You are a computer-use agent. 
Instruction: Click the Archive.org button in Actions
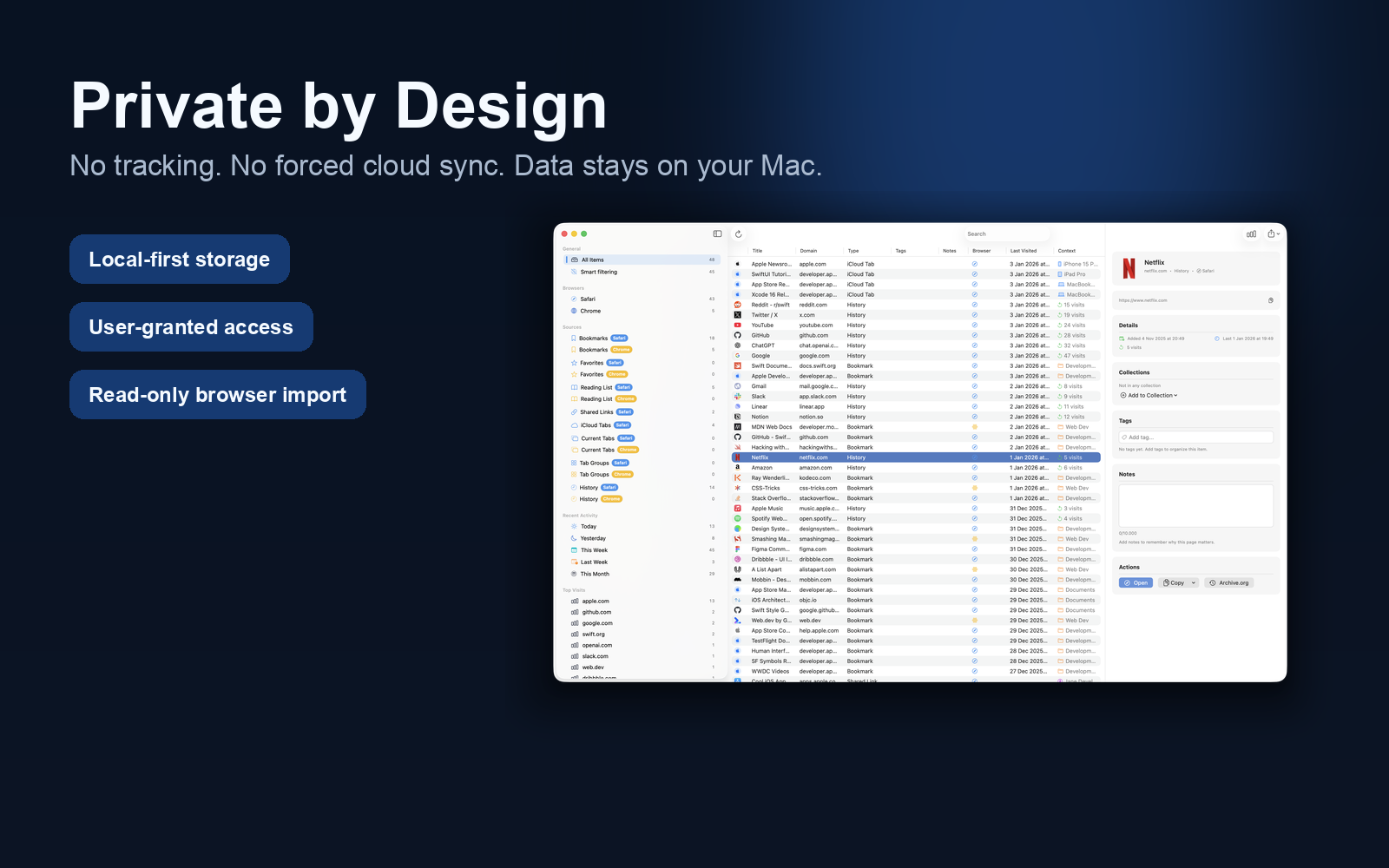(x=1229, y=582)
